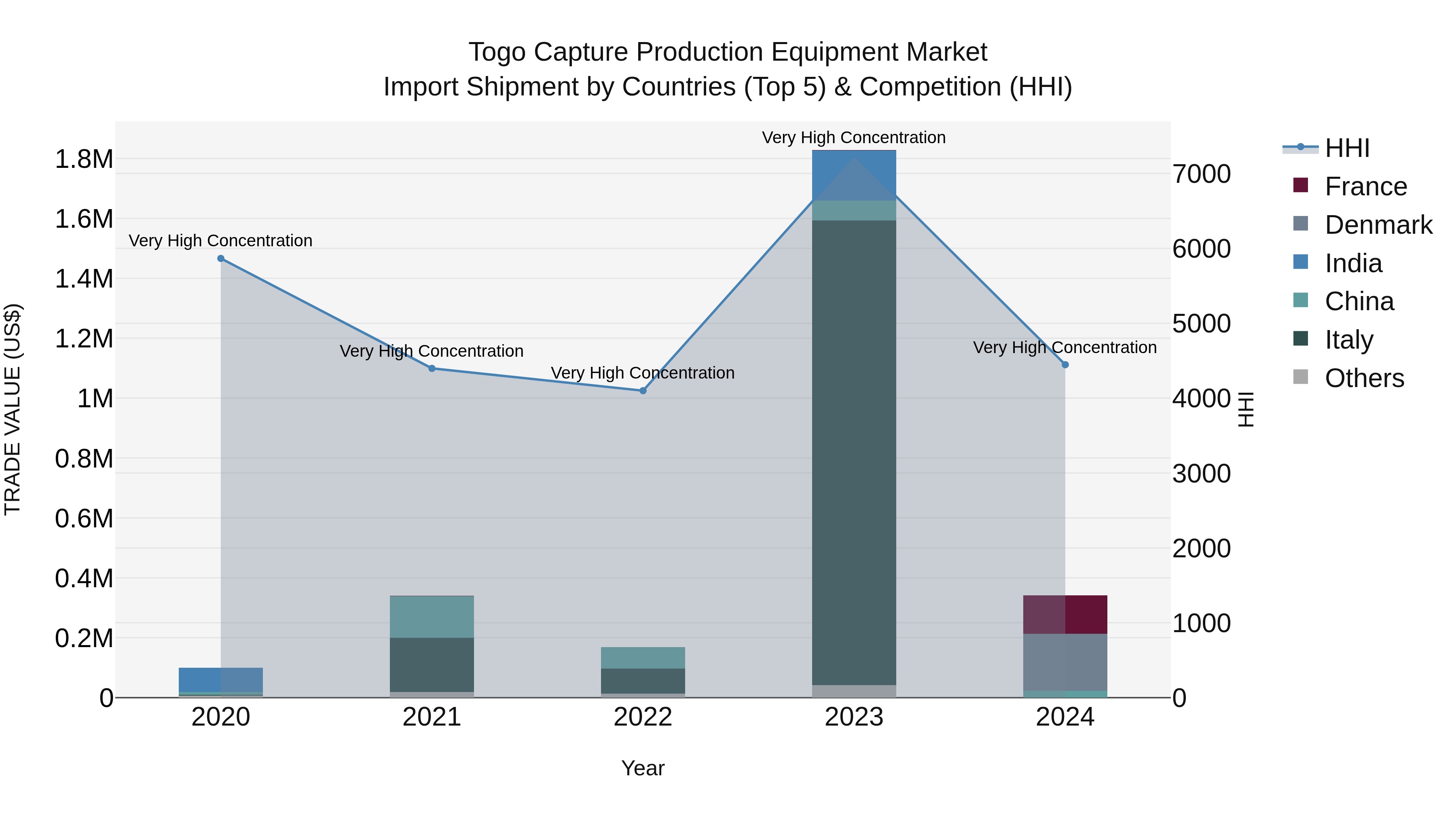This screenshot has height=819, width=1456.
Task: Click the 'Very High Concentration' label above 2024
Action: coord(1065,347)
